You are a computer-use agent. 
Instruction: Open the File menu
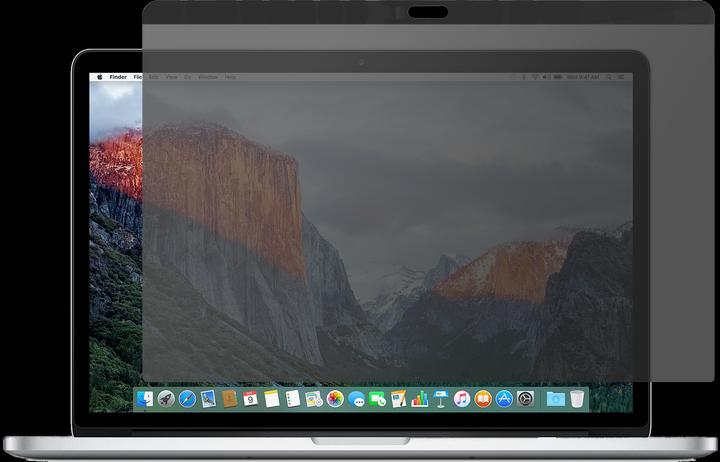(x=138, y=77)
